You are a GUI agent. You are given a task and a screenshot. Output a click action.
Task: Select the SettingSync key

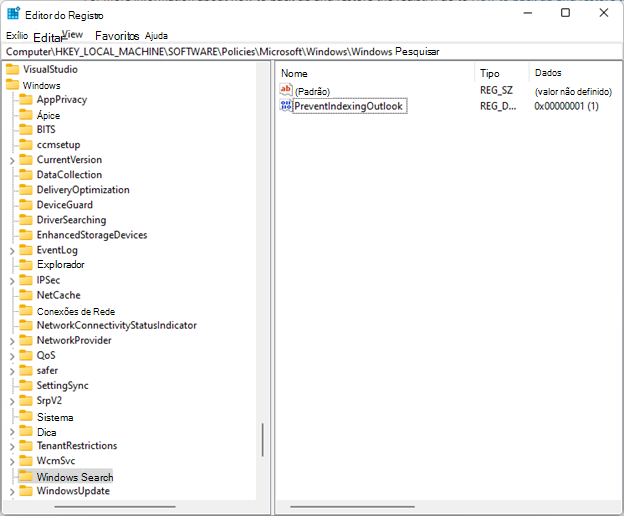point(62,386)
